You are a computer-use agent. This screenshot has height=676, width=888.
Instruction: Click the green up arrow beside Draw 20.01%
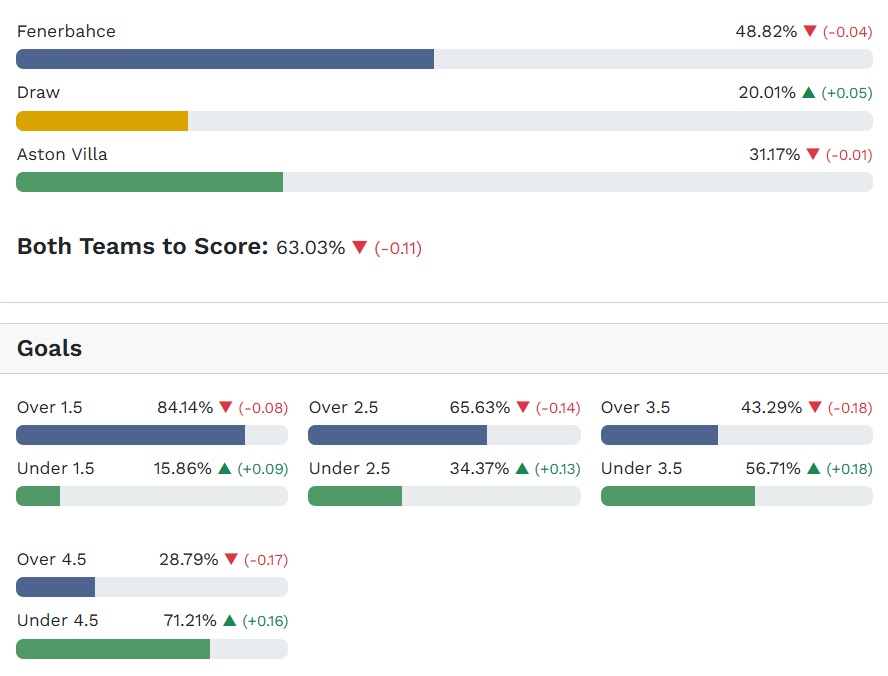tap(808, 93)
